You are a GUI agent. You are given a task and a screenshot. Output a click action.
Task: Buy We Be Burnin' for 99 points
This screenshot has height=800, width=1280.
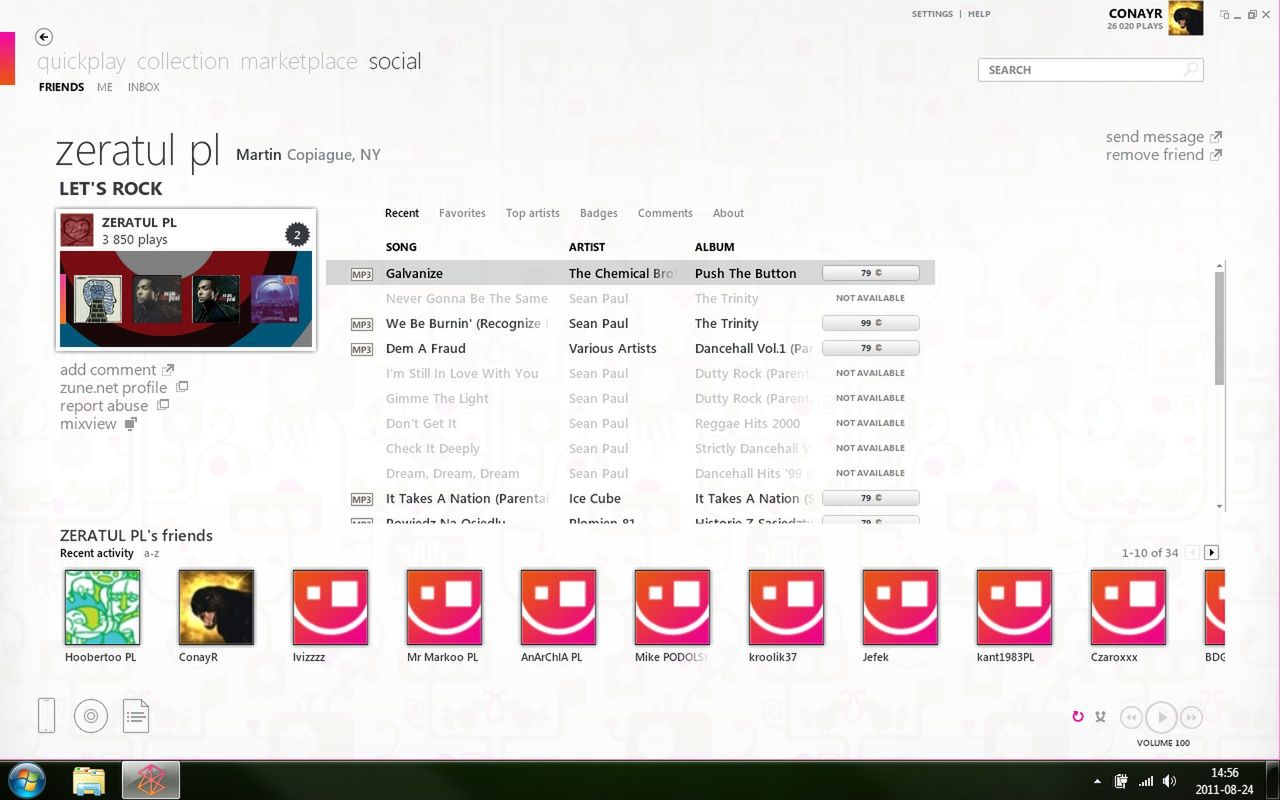point(870,323)
